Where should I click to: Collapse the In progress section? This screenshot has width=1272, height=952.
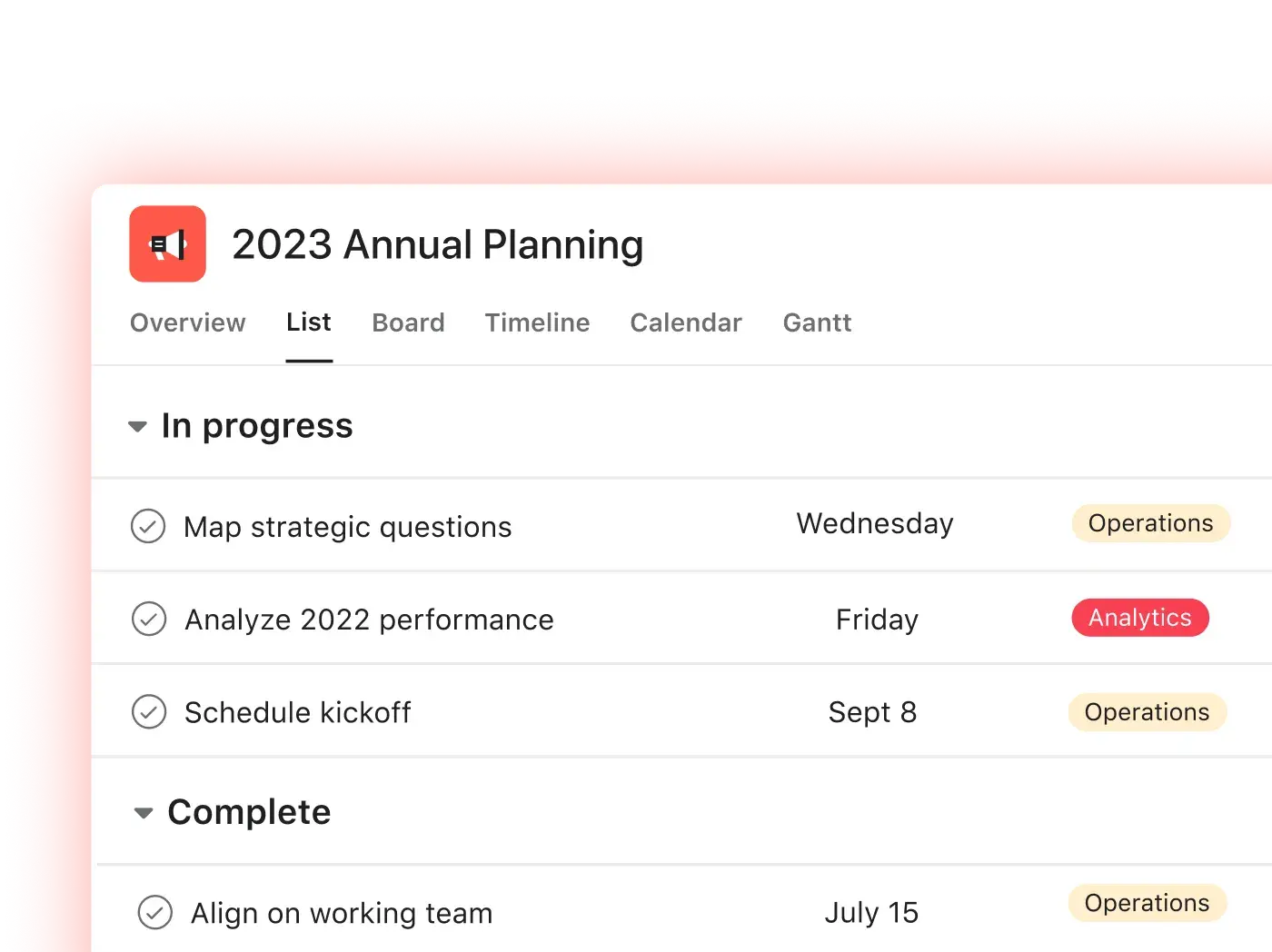pyautogui.click(x=138, y=426)
